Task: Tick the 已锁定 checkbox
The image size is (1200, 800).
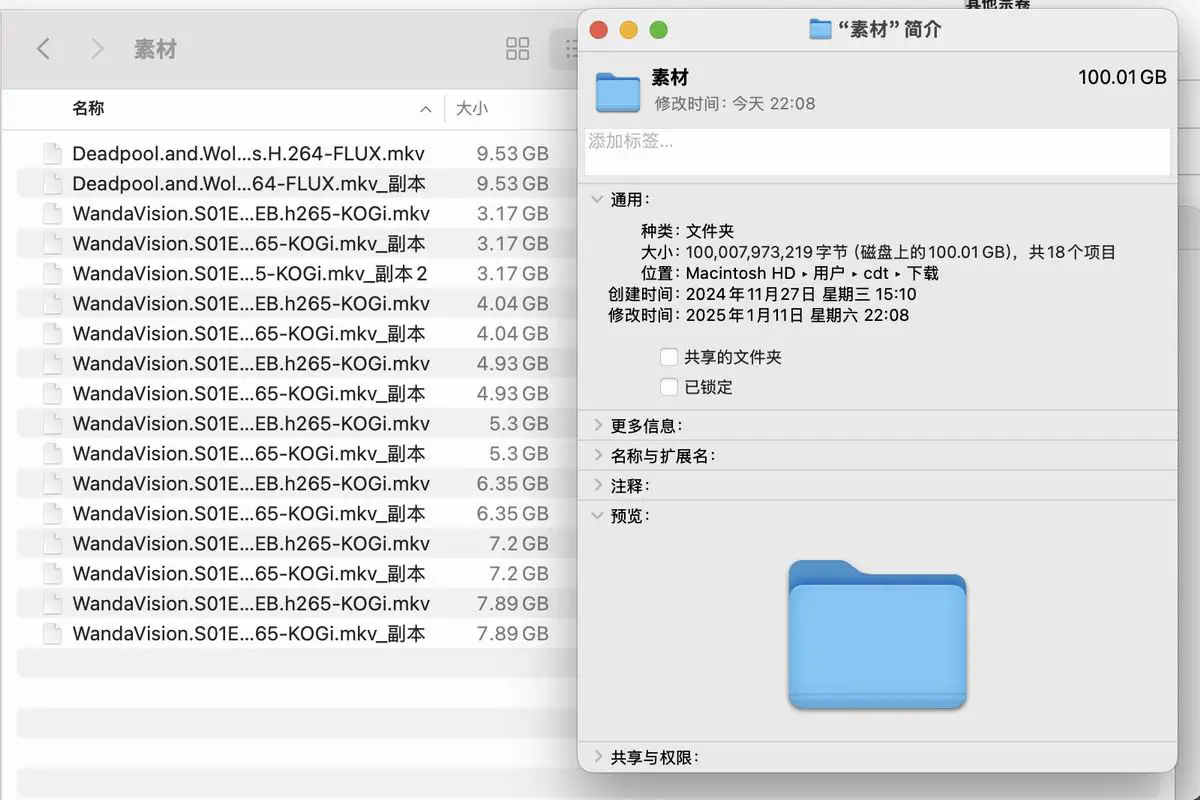Action: [669, 387]
